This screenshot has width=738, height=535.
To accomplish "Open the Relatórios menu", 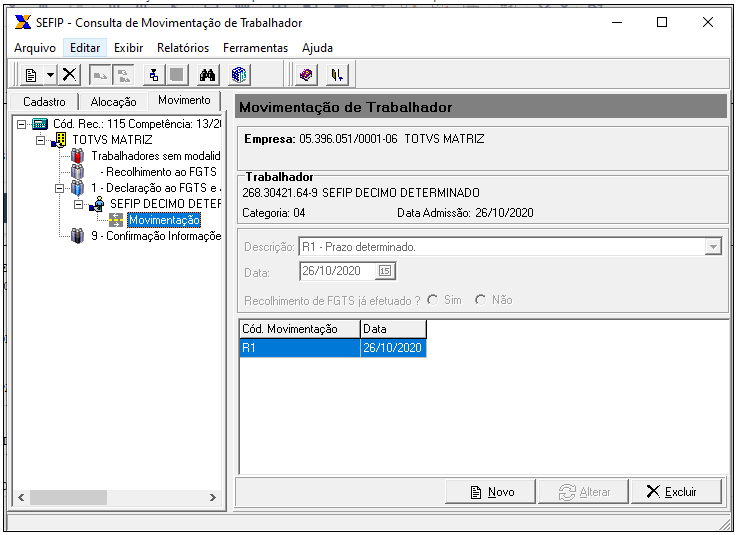I will pos(183,48).
